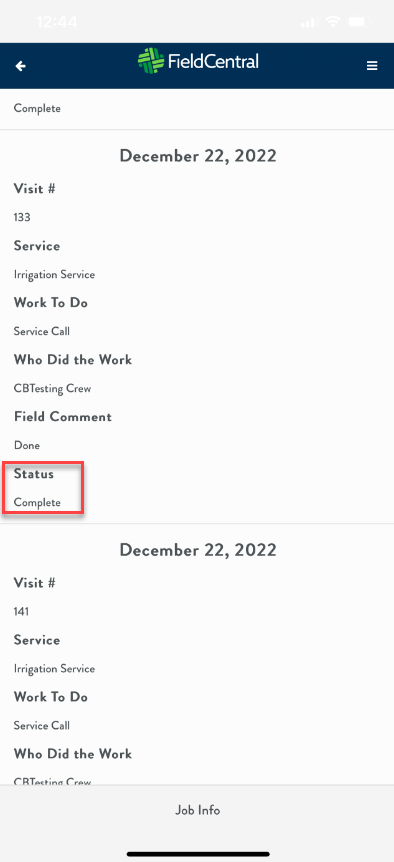Select the first Irrigation Service entry

click(54, 274)
